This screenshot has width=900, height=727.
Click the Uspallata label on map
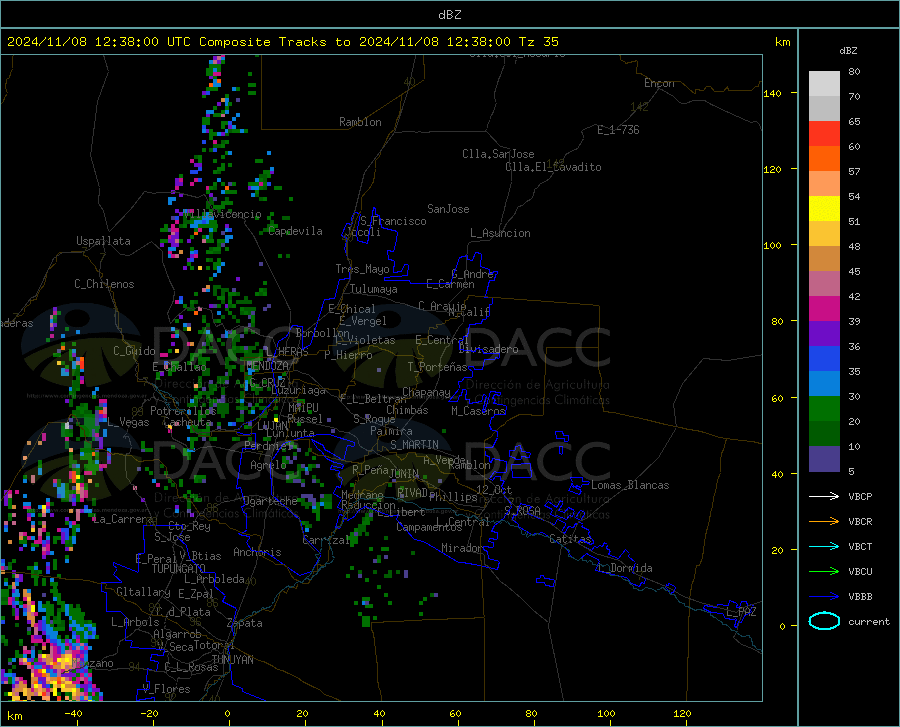pos(103,241)
